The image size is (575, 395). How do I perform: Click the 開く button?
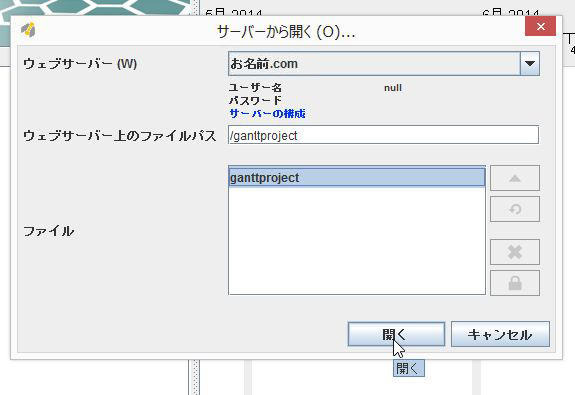pos(396,334)
